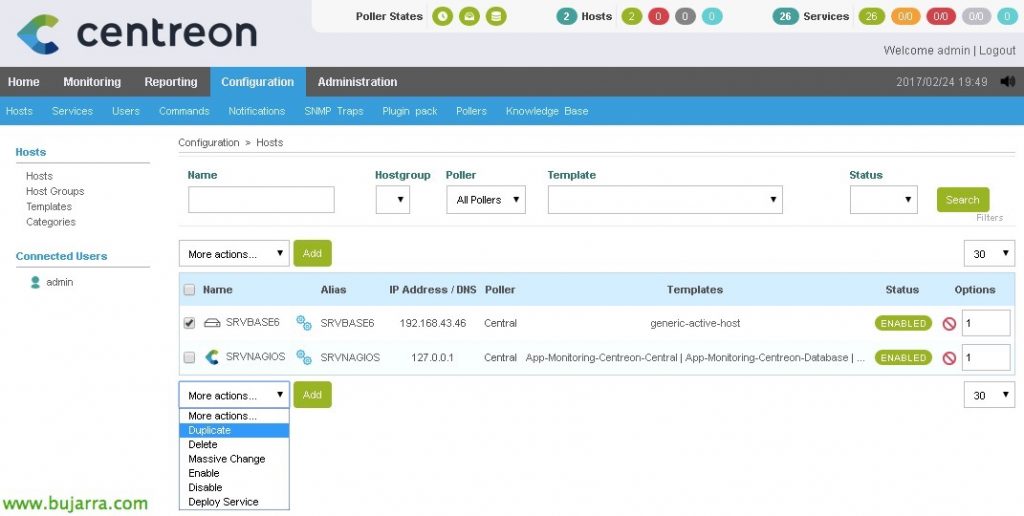Check the SRVNAGIOS host checkbox

click(x=189, y=357)
